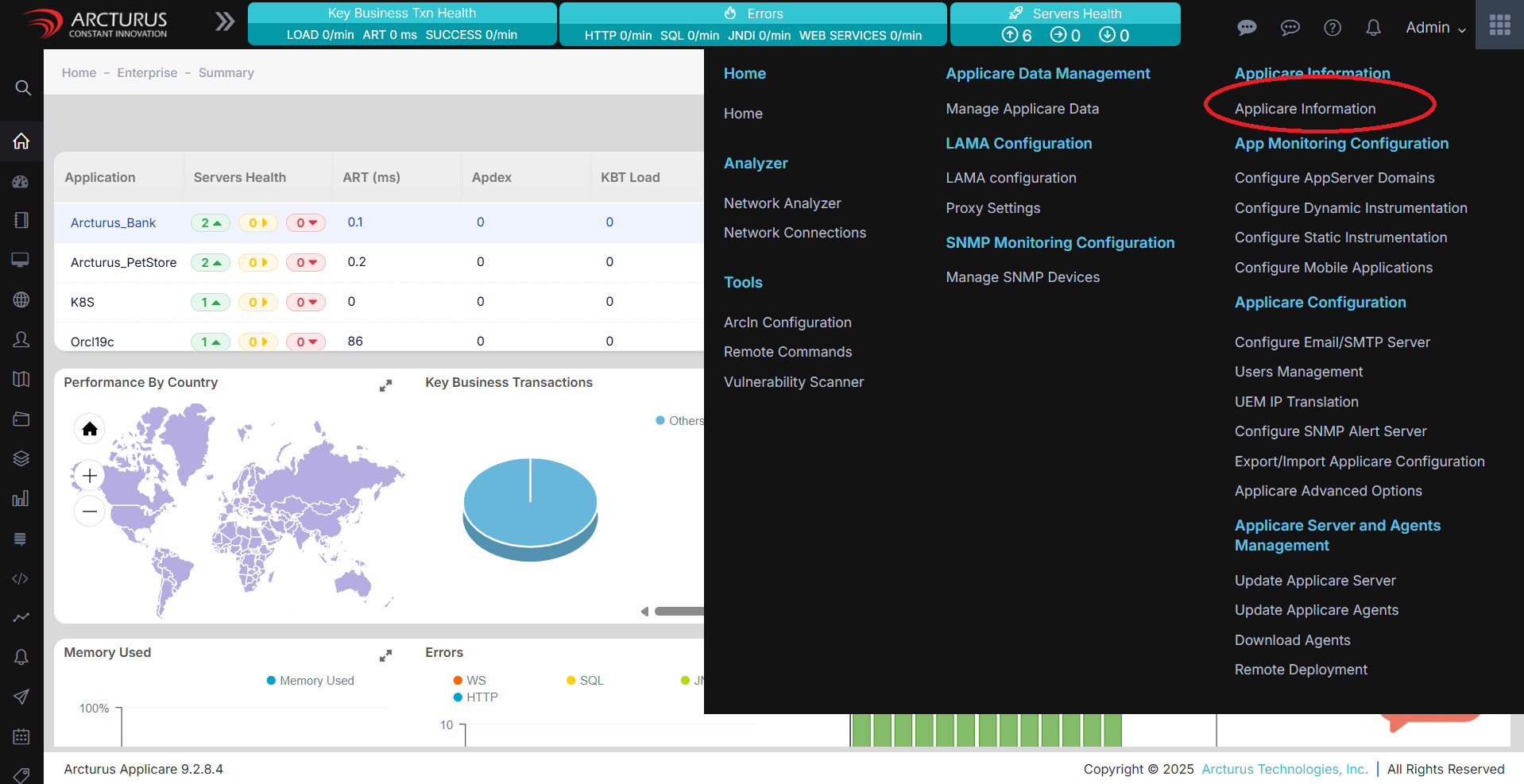Visit the Arcturus Technologies, Inc. link

(1284, 769)
